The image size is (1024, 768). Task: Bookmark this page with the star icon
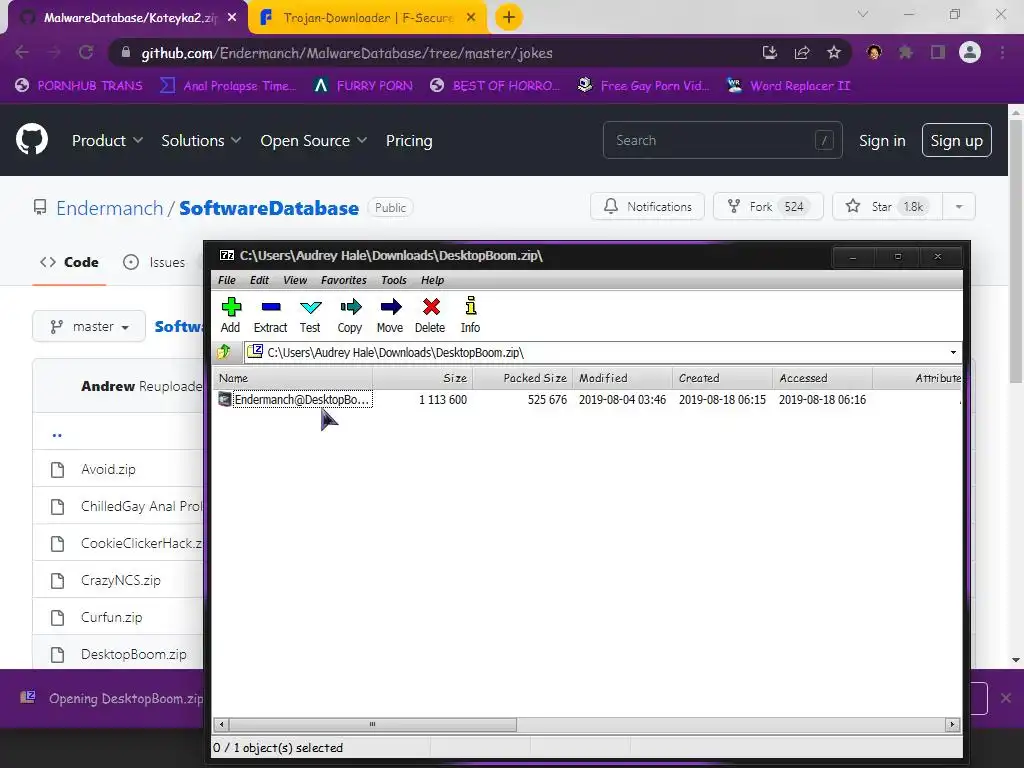833,52
